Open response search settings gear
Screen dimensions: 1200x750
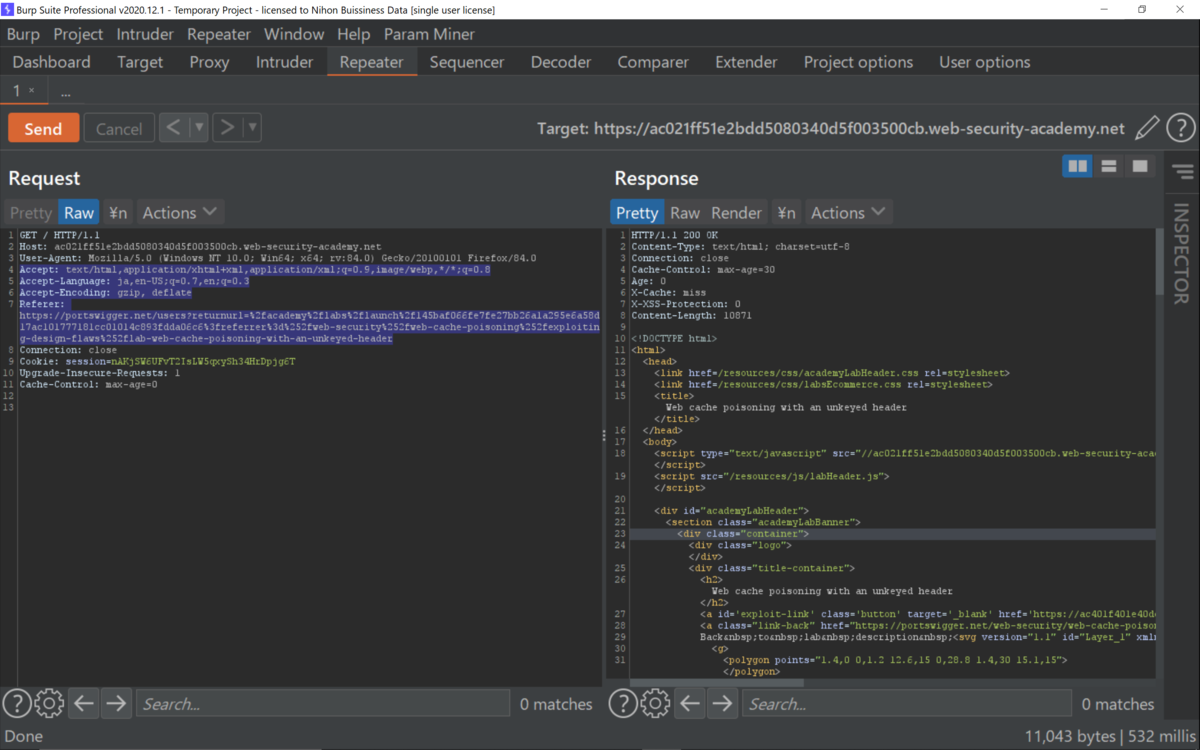(x=655, y=704)
